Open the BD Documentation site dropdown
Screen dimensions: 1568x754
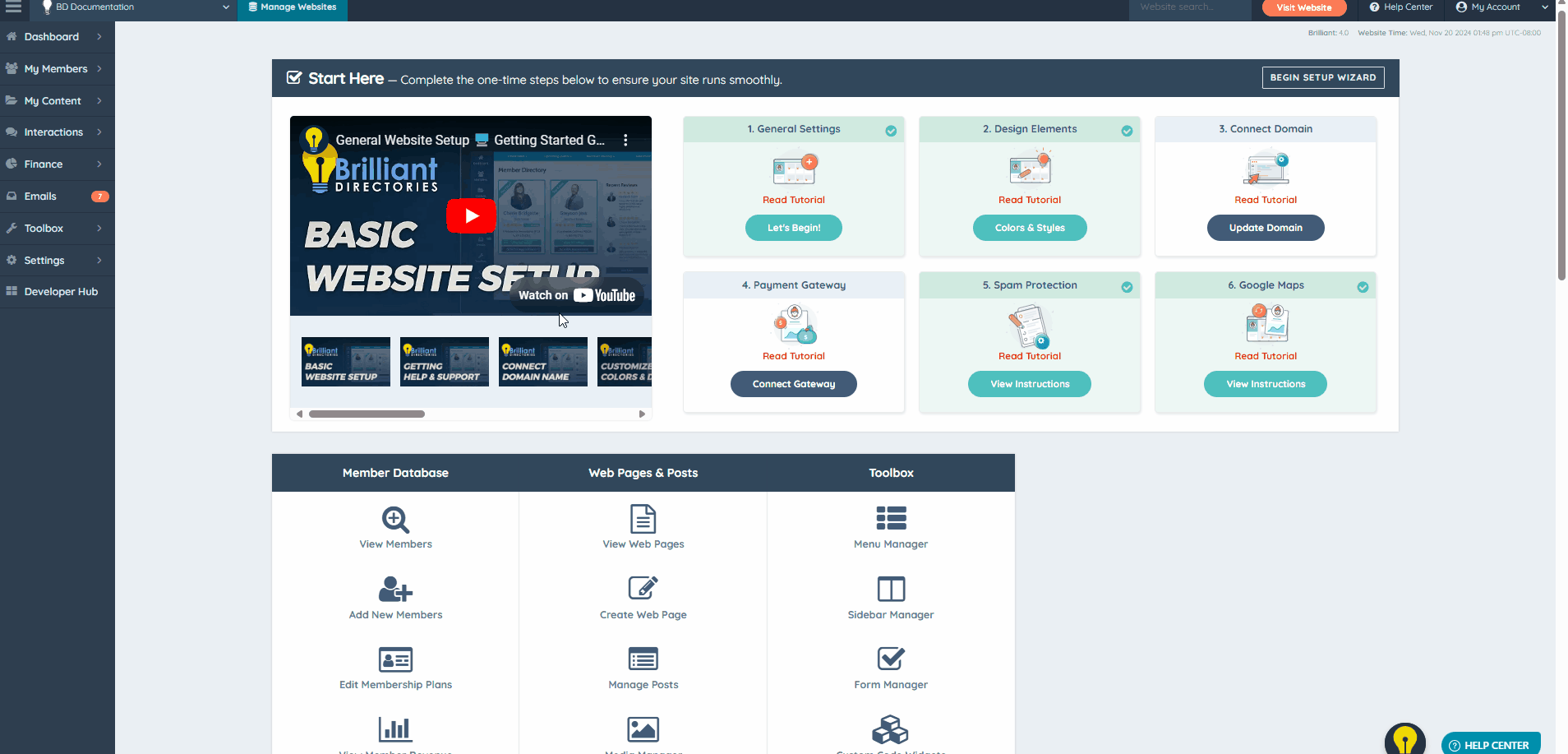135,7
